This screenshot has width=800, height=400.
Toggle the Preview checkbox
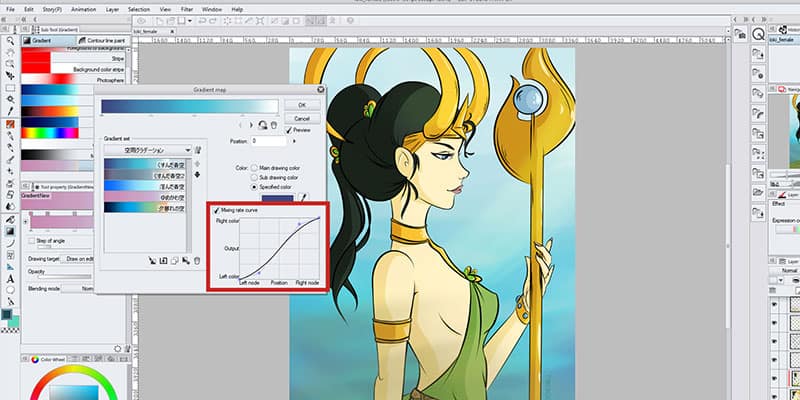289,131
